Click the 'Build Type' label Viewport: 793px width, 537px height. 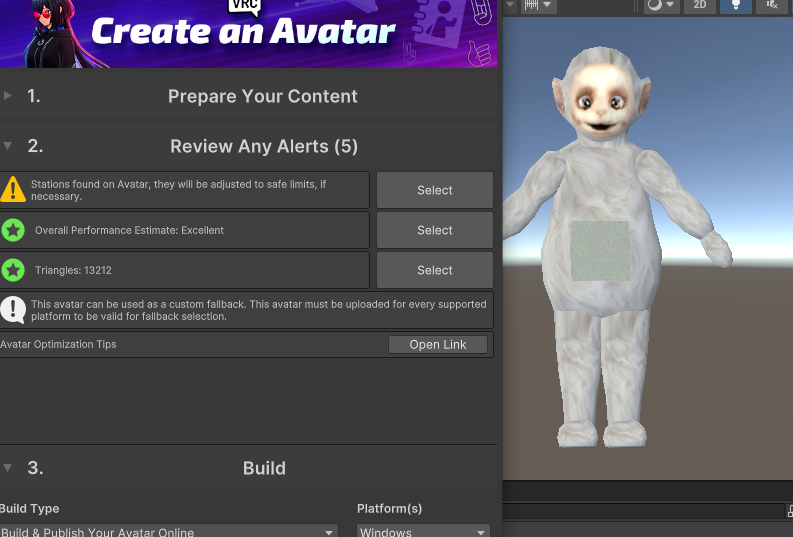pyautogui.click(x=29, y=508)
